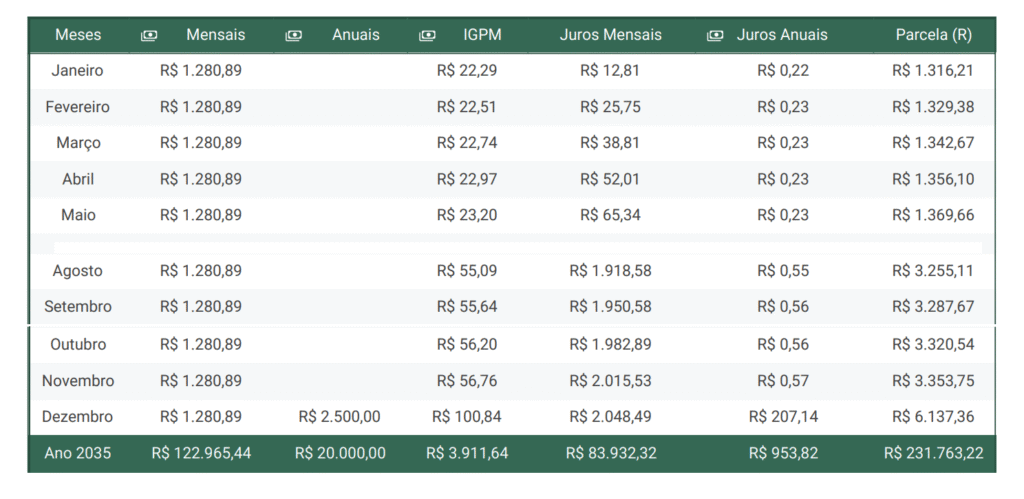Select total Parcela value R$ 231.763,22
Viewport: 1024px width, 499px height.
(x=934, y=453)
